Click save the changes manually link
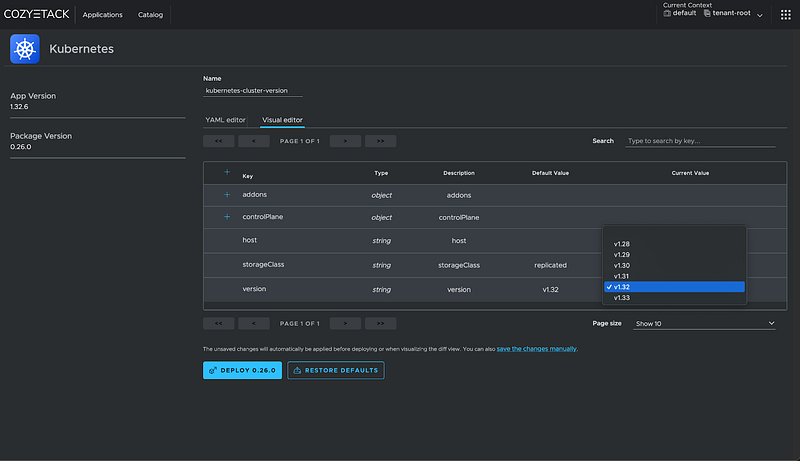800x461 pixels. (x=537, y=348)
